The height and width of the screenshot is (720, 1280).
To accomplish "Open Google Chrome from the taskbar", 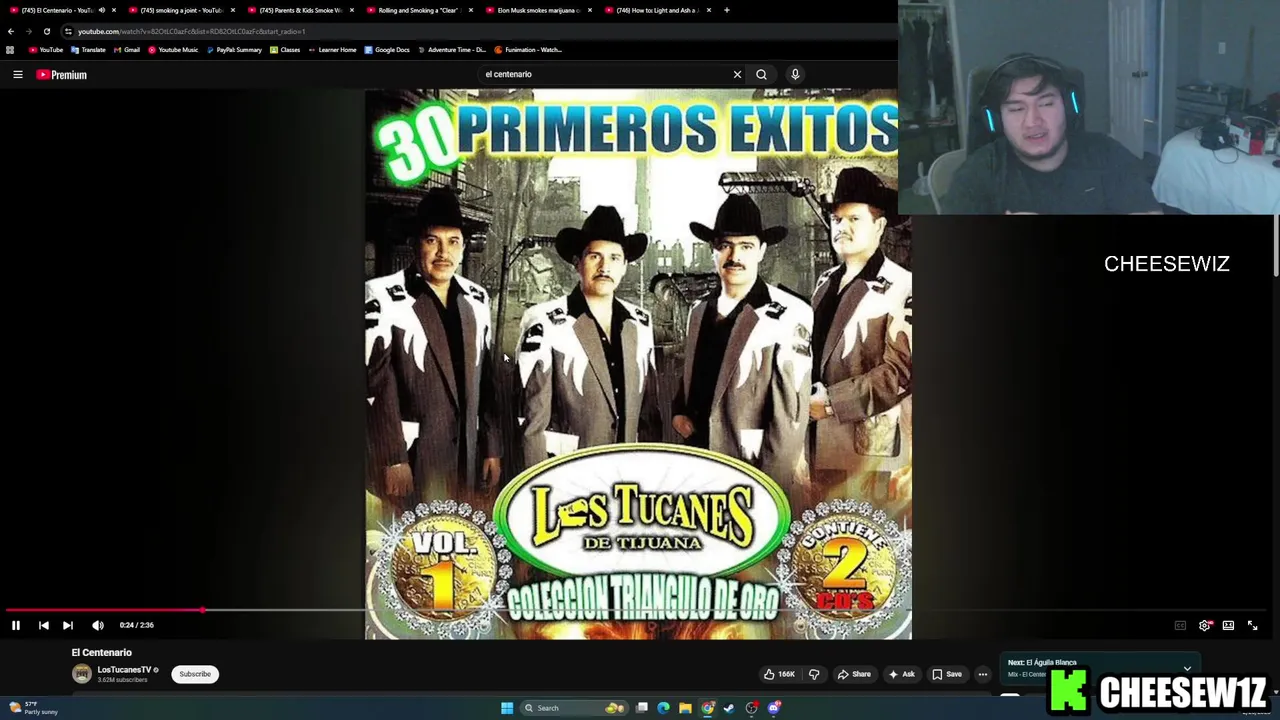I will pos(708,708).
